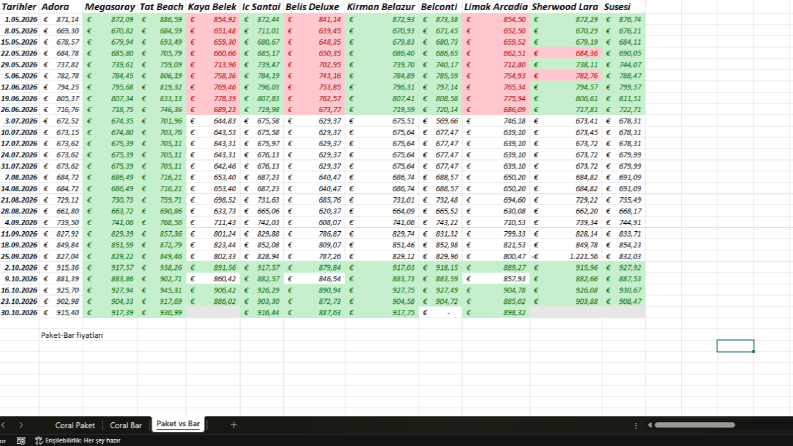Select the Adora header cell

pos(61,7)
